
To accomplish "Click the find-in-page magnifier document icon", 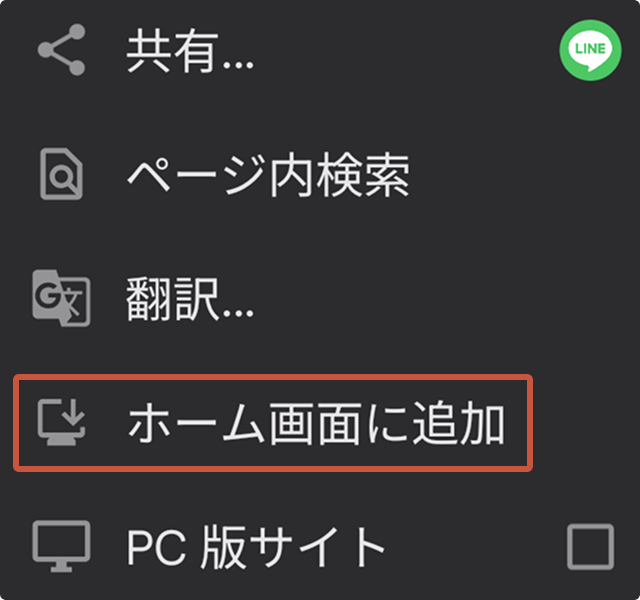I will click(61, 174).
